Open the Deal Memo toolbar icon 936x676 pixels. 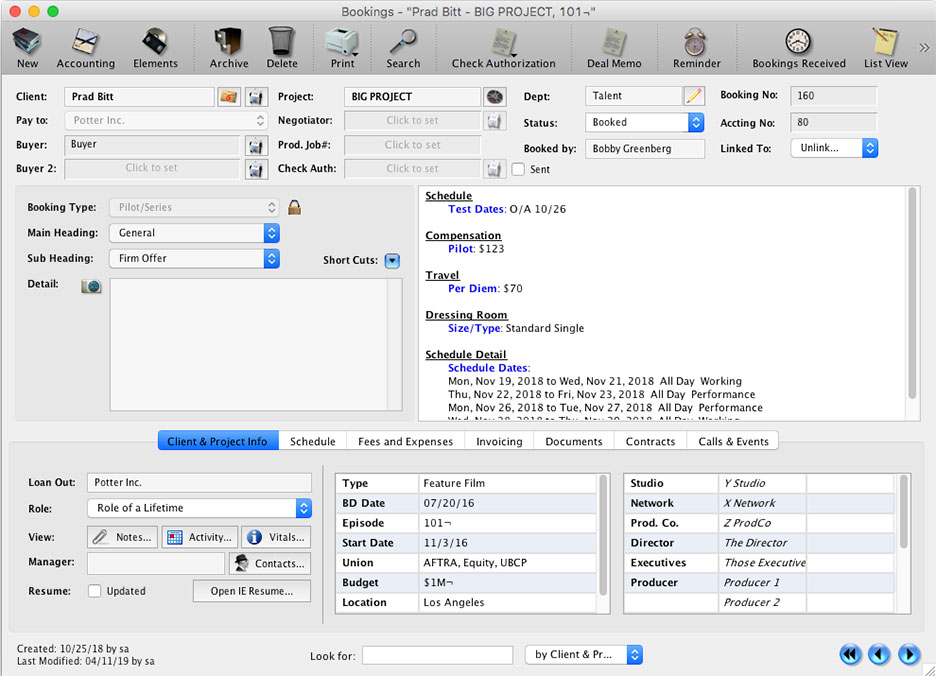click(614, 48)
